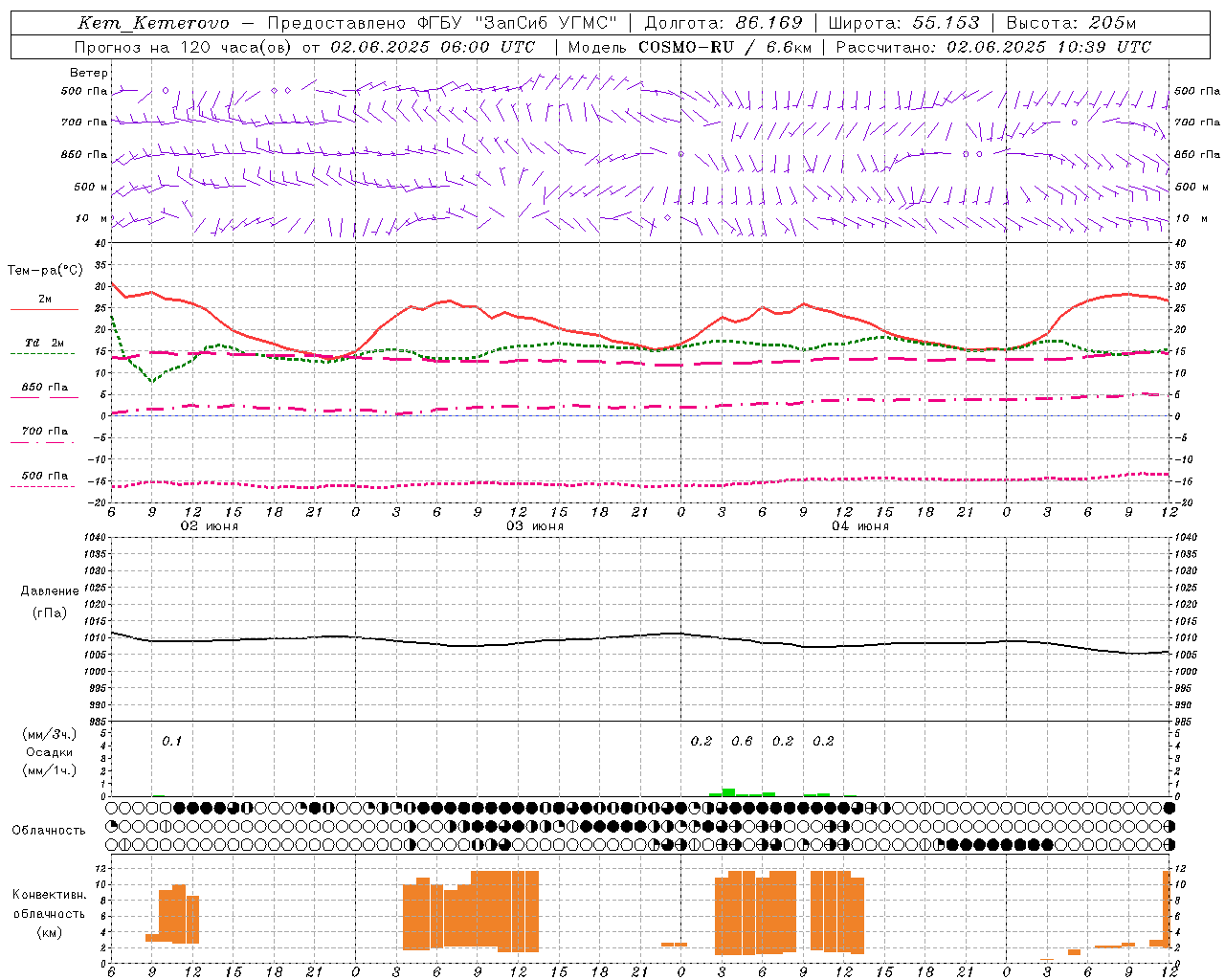Click the 'Облачность' cloud cover label
The width and height of the screenshot is (1225, 980).
click(x=49, y=830)
